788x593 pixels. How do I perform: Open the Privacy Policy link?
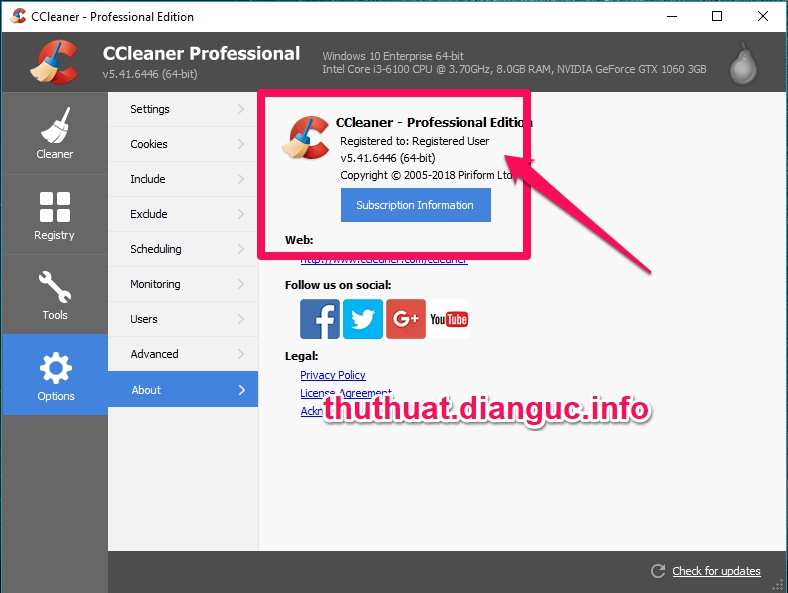pos(333,375)
